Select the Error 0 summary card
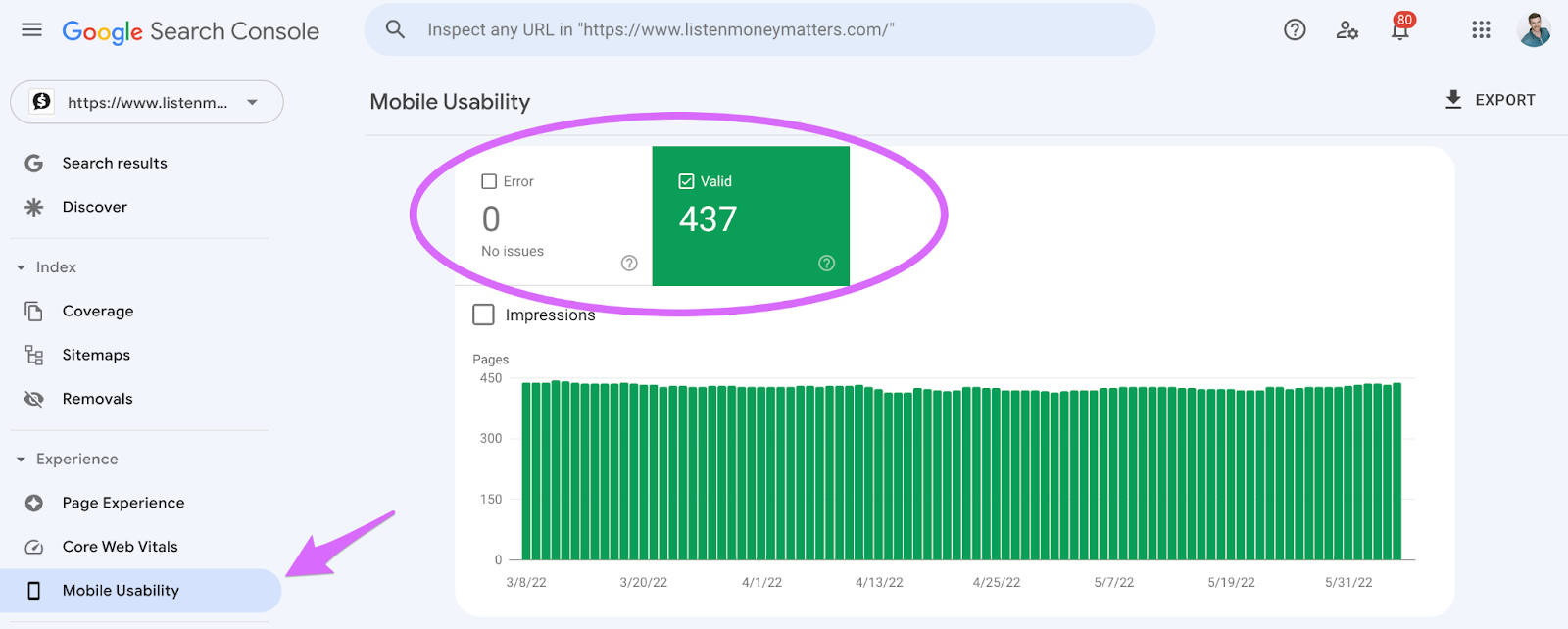 [554, 217]
